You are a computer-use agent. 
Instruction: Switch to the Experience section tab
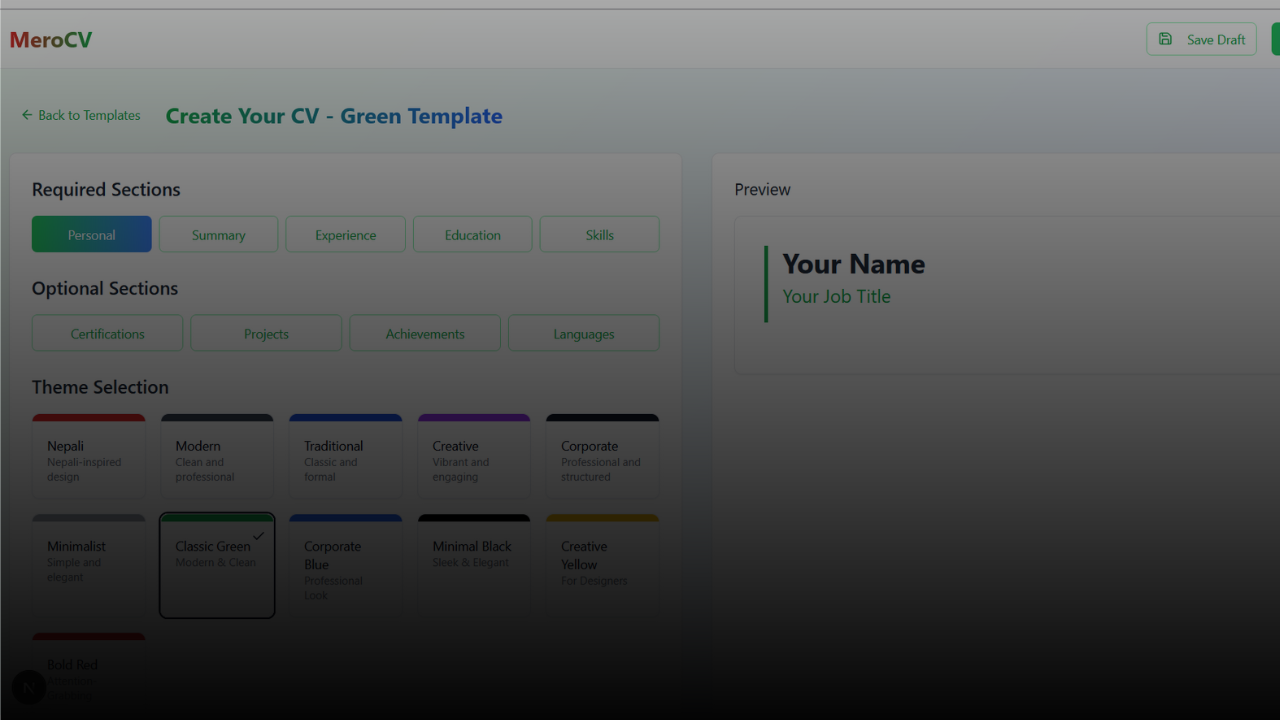point(345,233)
